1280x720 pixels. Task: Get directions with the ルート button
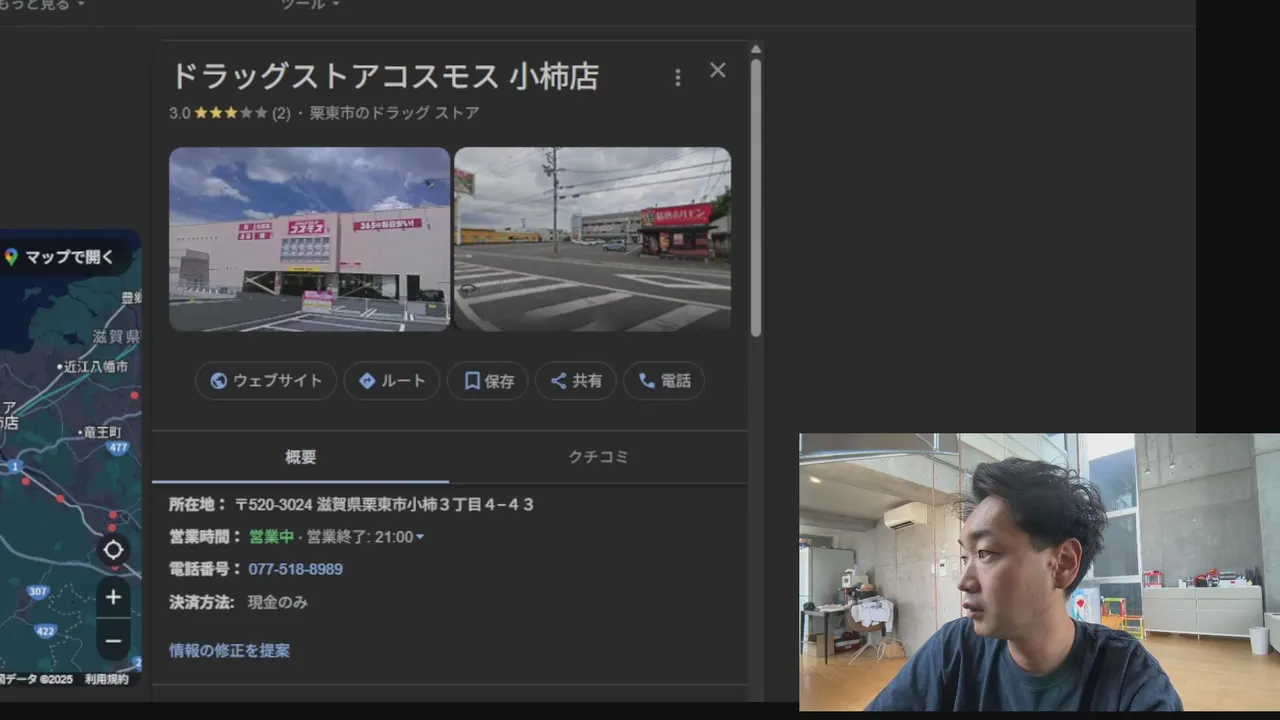point(392,381)
